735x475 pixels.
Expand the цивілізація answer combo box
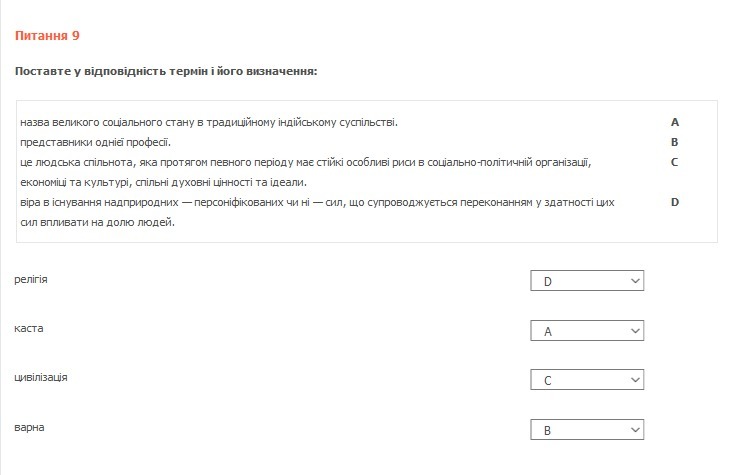[x=586, y=380]
